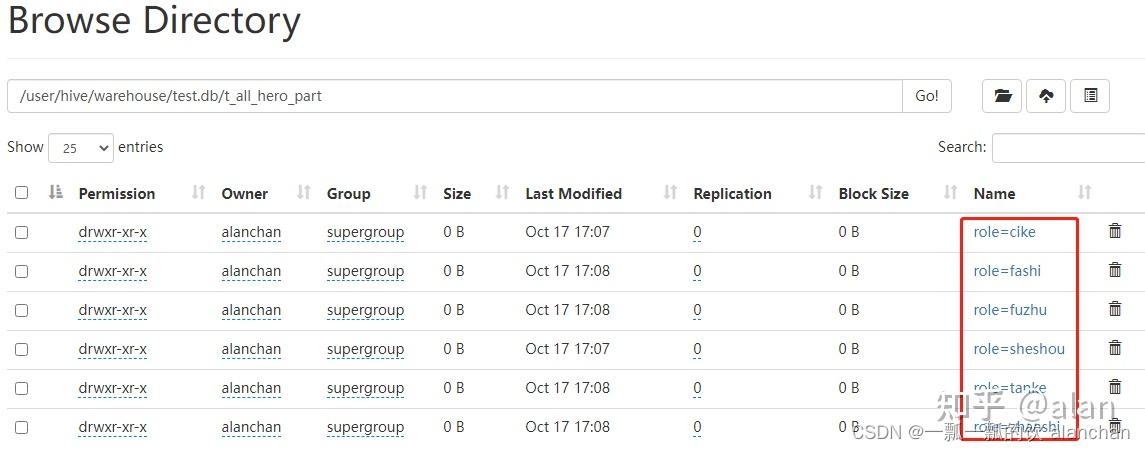Toggle the select-all checkbox in header
This screenshot has height=452, width=1145.
pos(21,193)
